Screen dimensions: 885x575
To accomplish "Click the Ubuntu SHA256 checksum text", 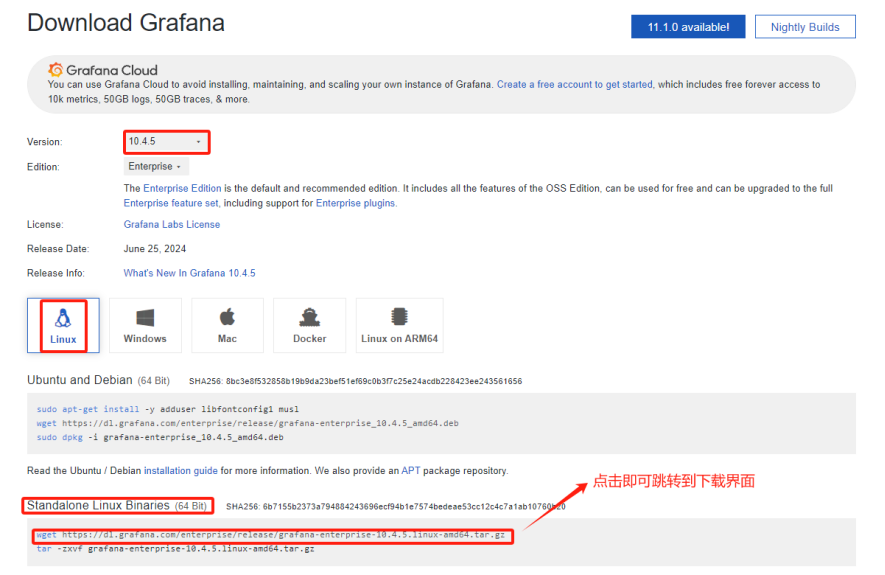I will pyautogui.click(x=356, y=381).
